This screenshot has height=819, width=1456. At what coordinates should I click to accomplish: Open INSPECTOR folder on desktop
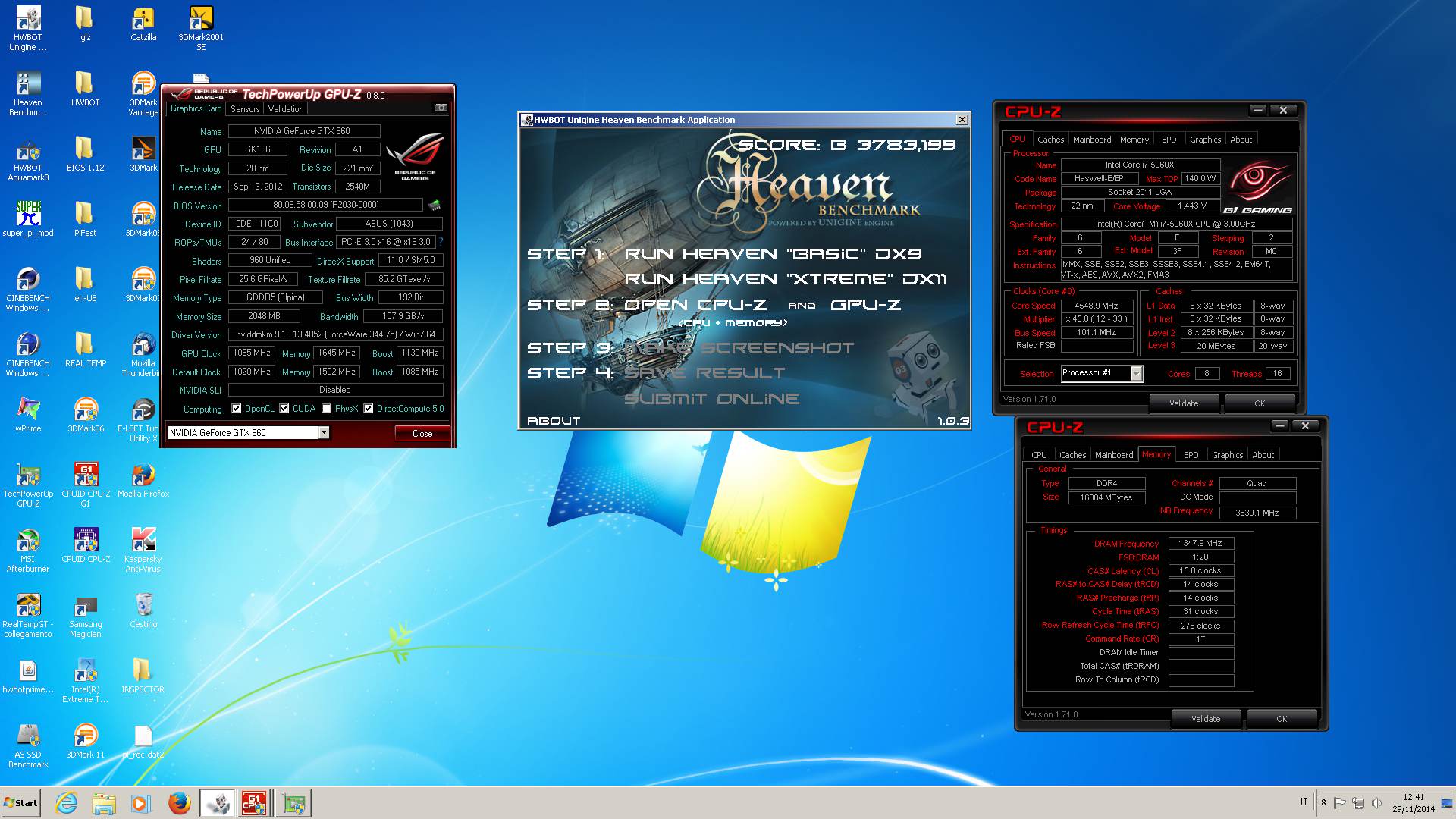[143, 676]
